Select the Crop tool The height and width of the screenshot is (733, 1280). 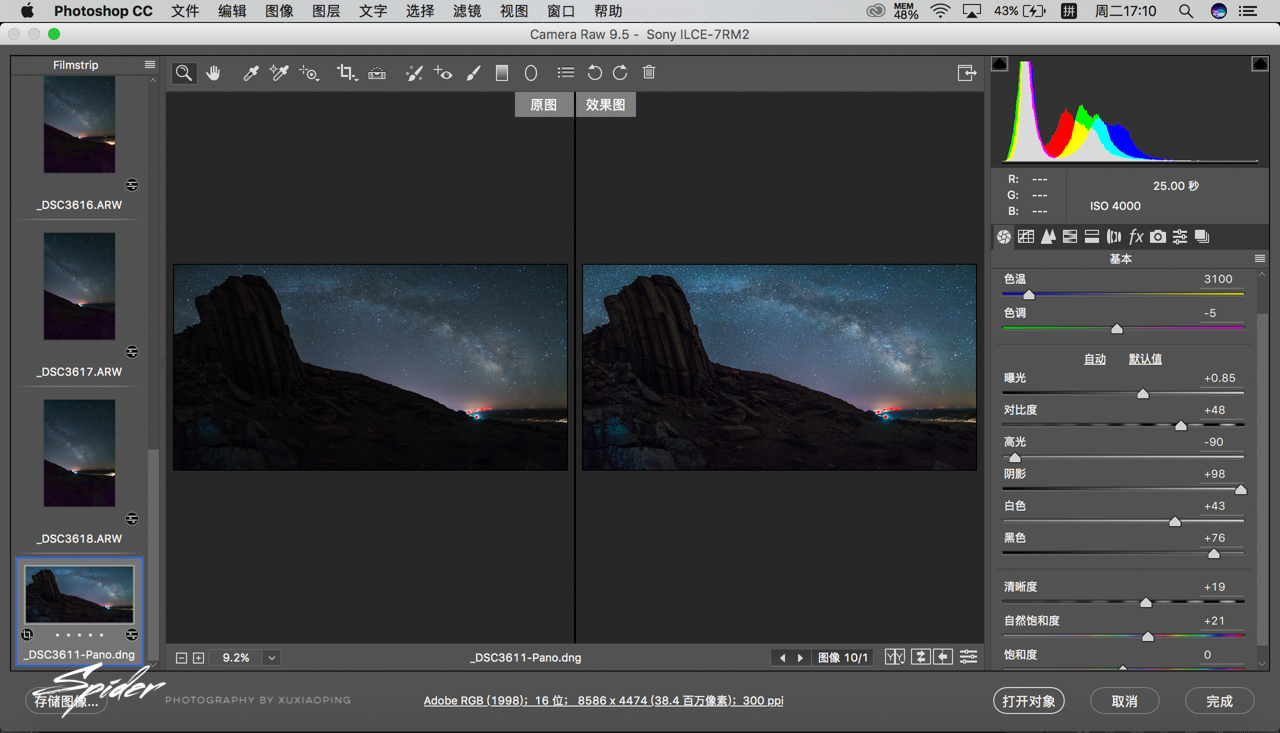(347, 73)
